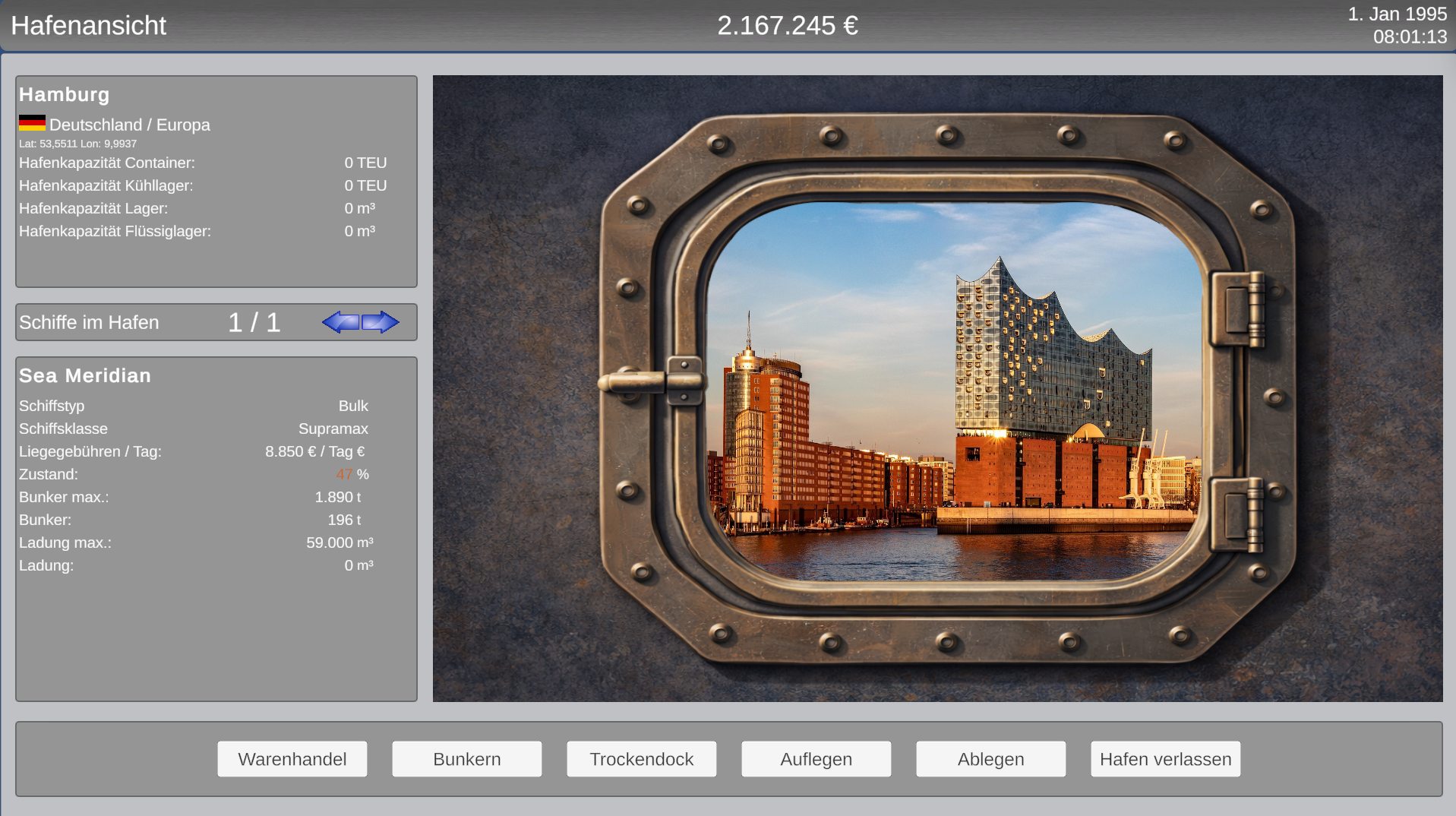This screenshot has width=1456, height=816.
Task: Click Hafen verlassen to leave port
Action: pyautogui.click(x=1166, y=759)
